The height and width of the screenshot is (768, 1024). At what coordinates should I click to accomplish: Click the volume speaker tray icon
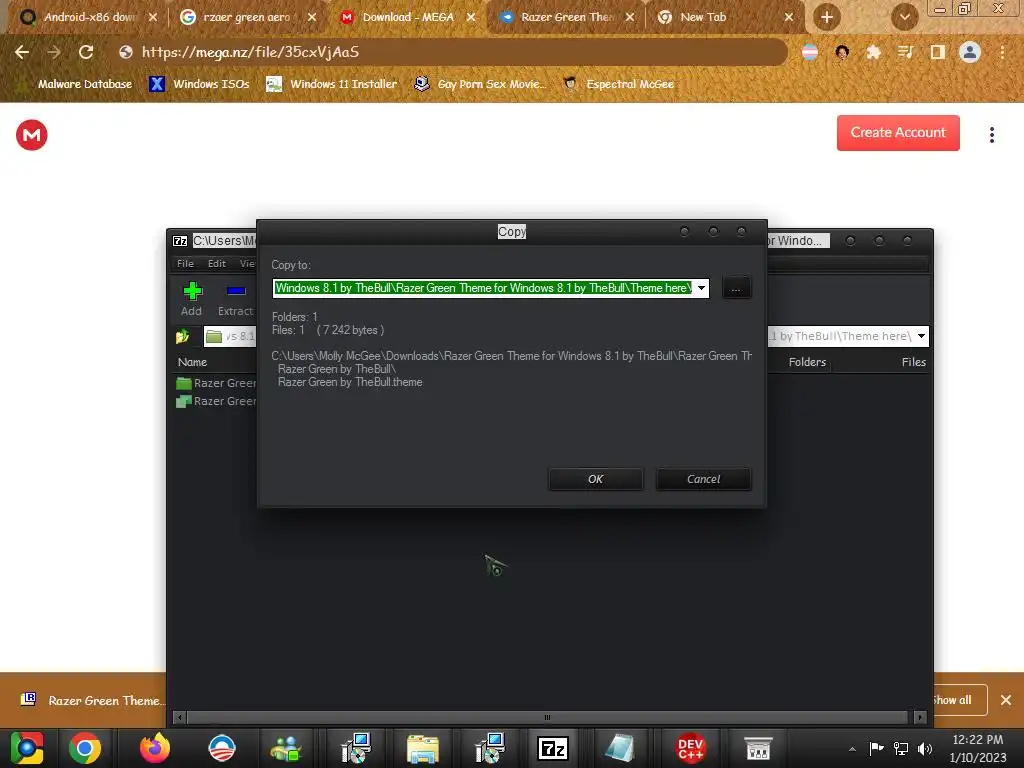pos(925,749)
